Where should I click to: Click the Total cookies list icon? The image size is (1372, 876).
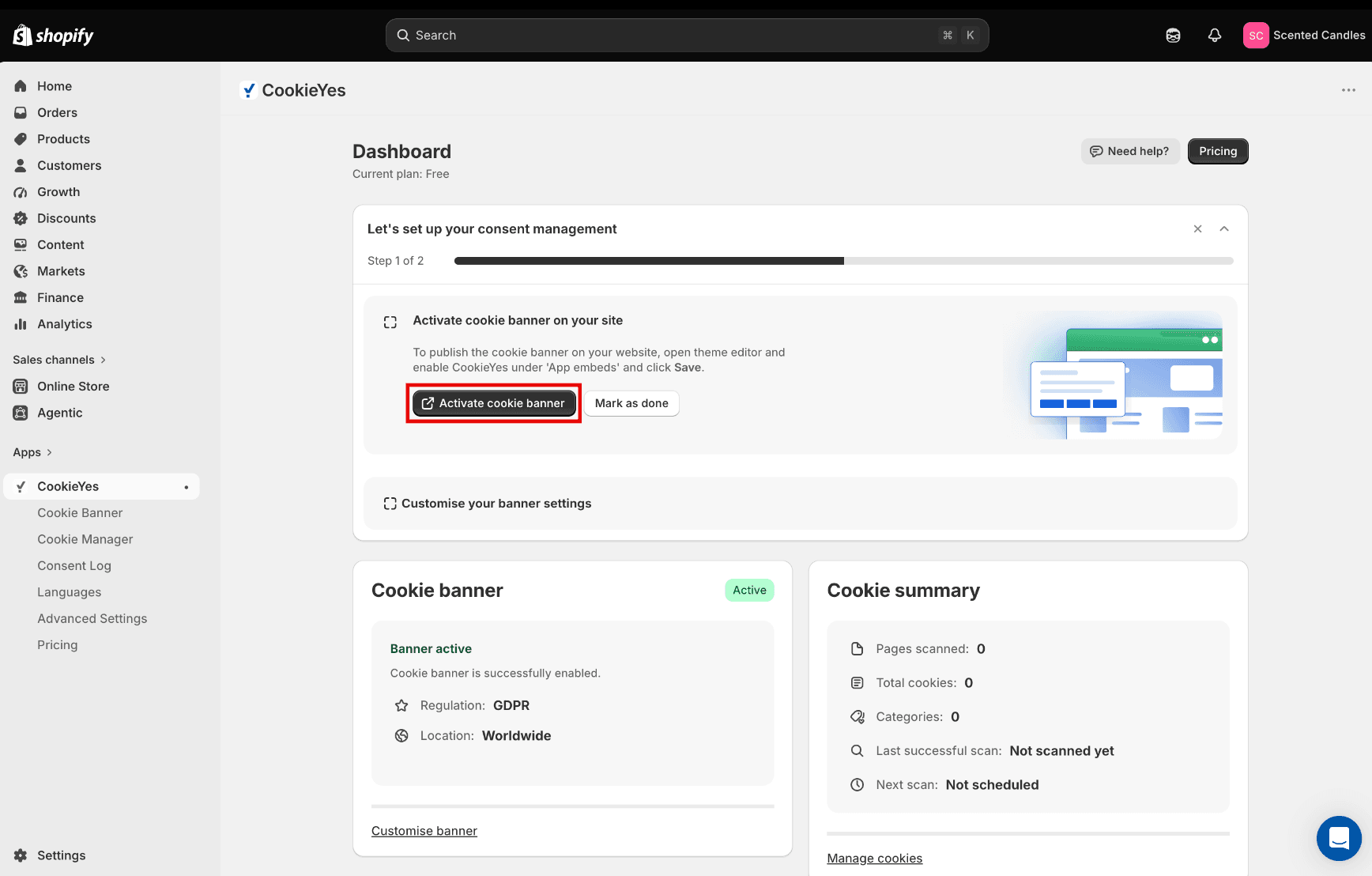857,683
